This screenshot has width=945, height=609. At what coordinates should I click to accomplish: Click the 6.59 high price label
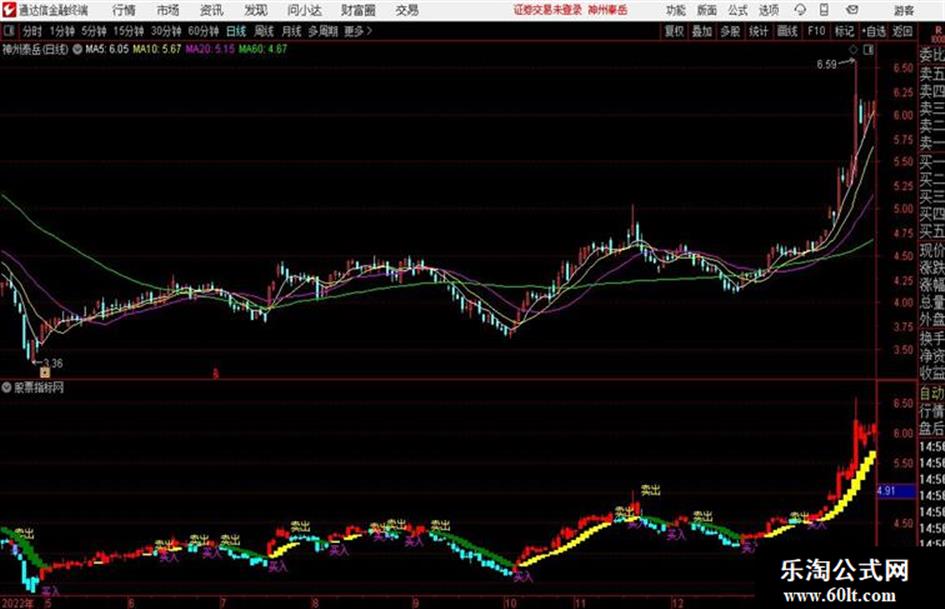tap(827, 65)
